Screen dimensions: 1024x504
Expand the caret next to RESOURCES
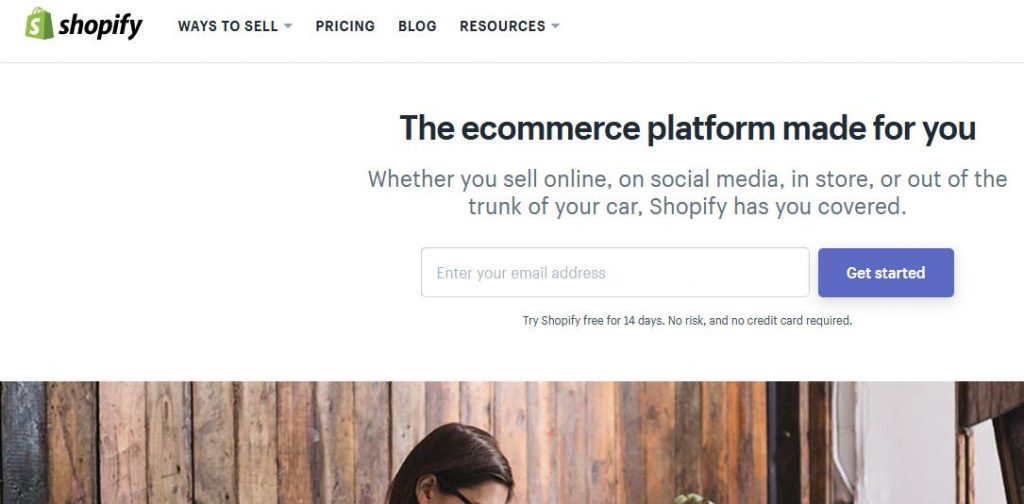(555, 26)
